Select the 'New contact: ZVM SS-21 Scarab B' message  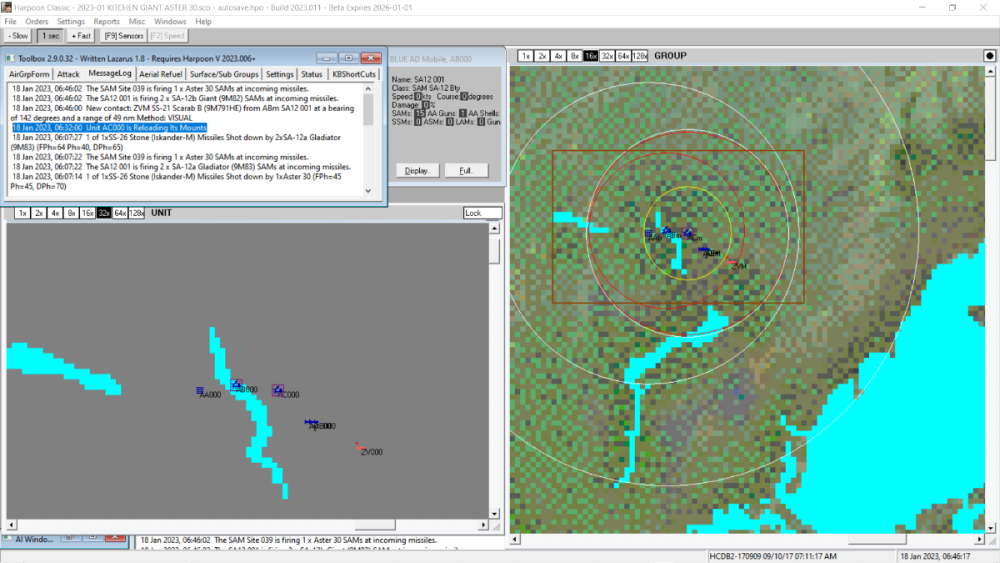coord(182,113)
